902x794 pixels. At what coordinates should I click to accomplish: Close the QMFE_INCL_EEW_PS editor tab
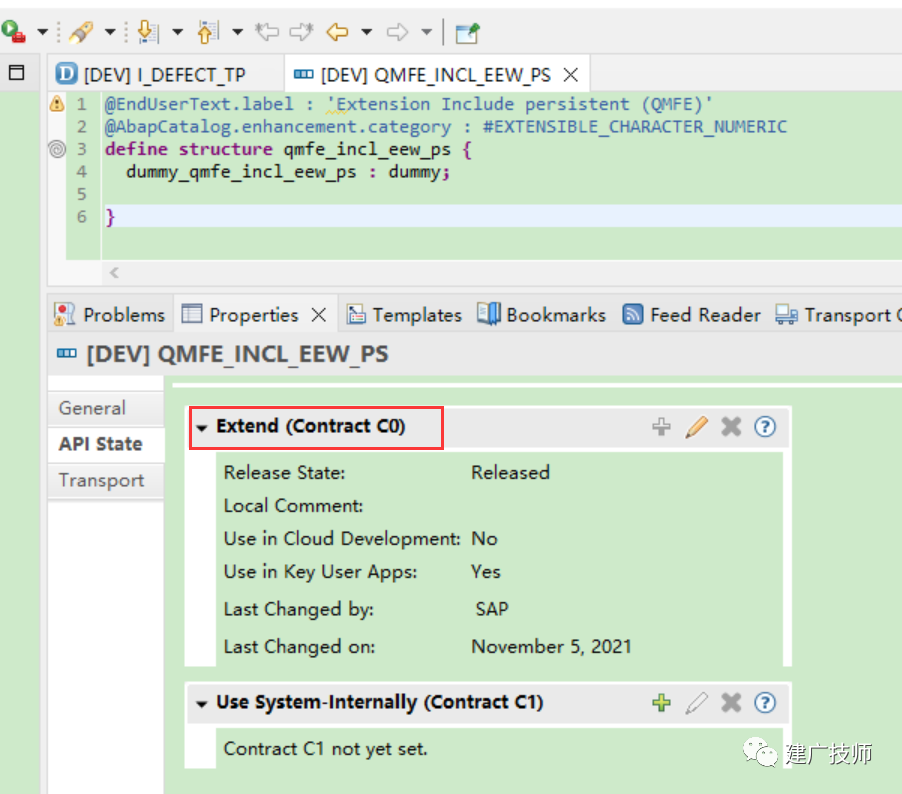coord(571,75)
